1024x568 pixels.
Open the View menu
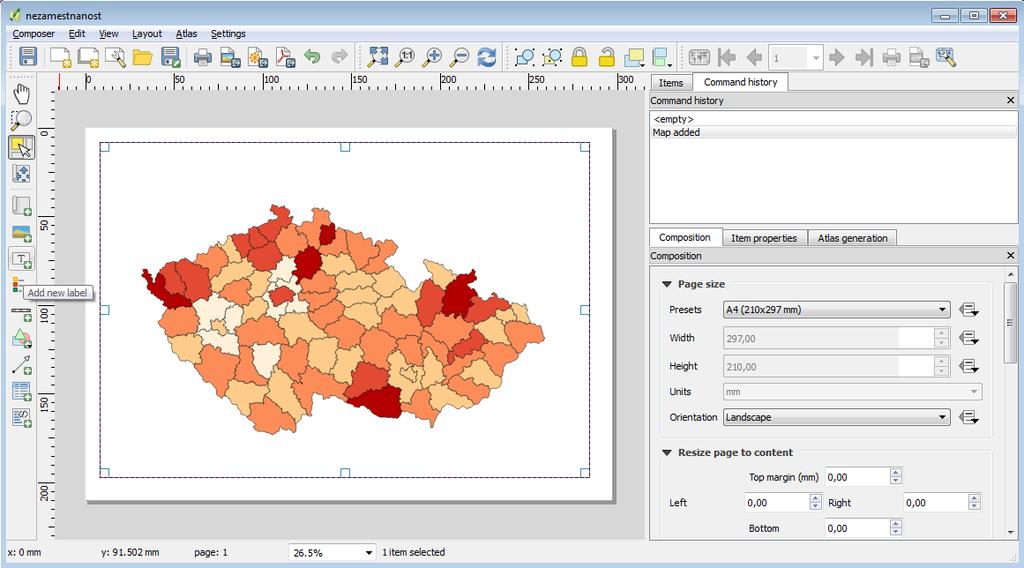click(108, 34)
